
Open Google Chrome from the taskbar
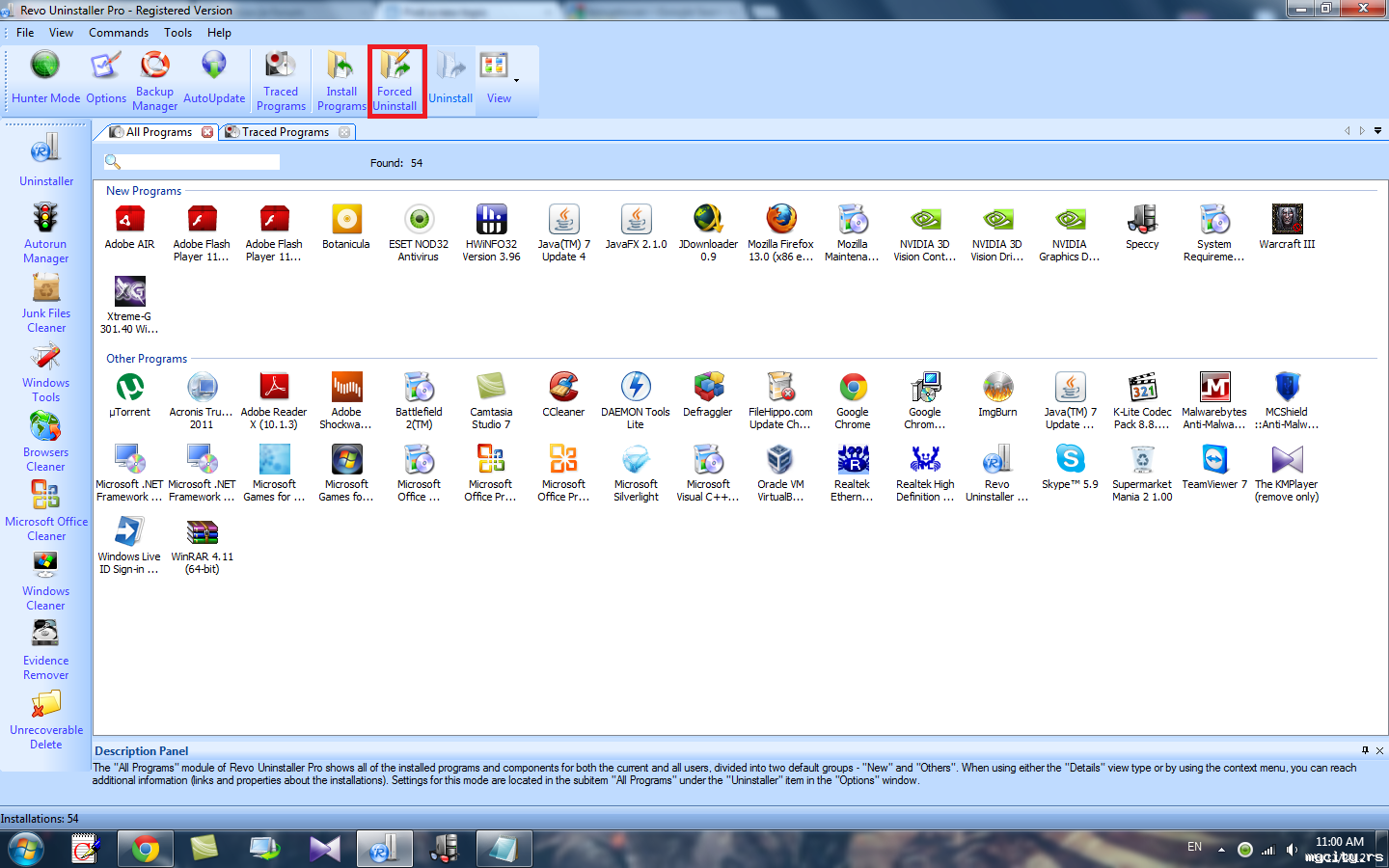pos(146,850)
